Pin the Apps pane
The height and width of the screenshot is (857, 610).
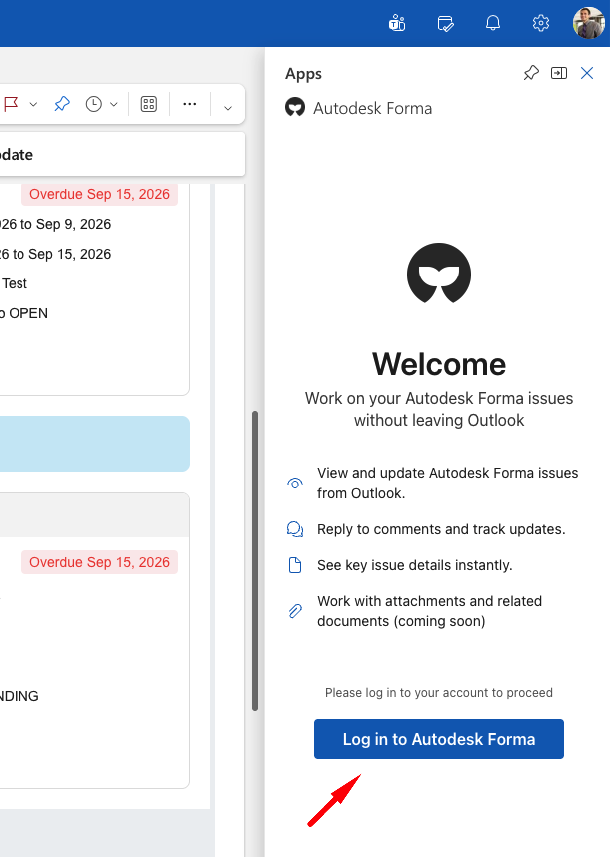click(531, 73)
